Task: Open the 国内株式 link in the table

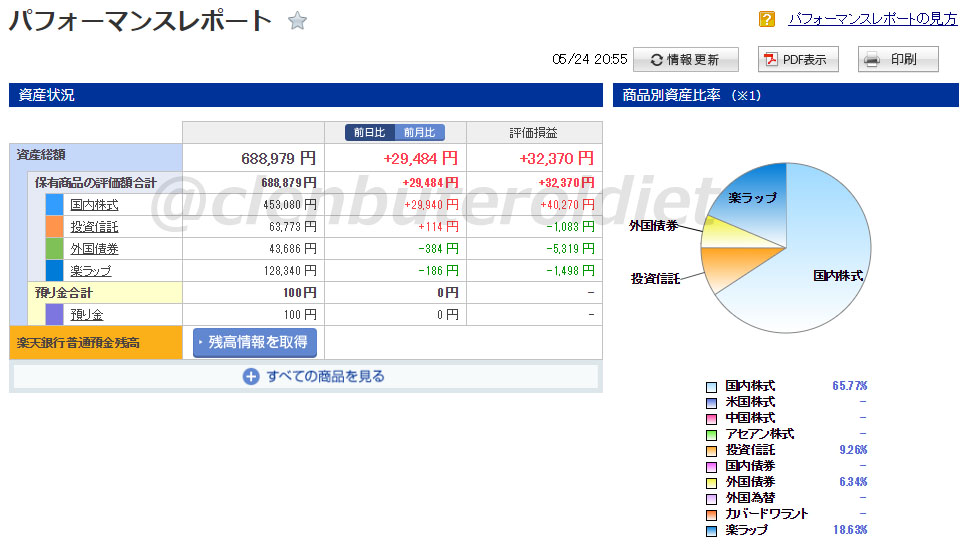Action: (x=94, y=205)
